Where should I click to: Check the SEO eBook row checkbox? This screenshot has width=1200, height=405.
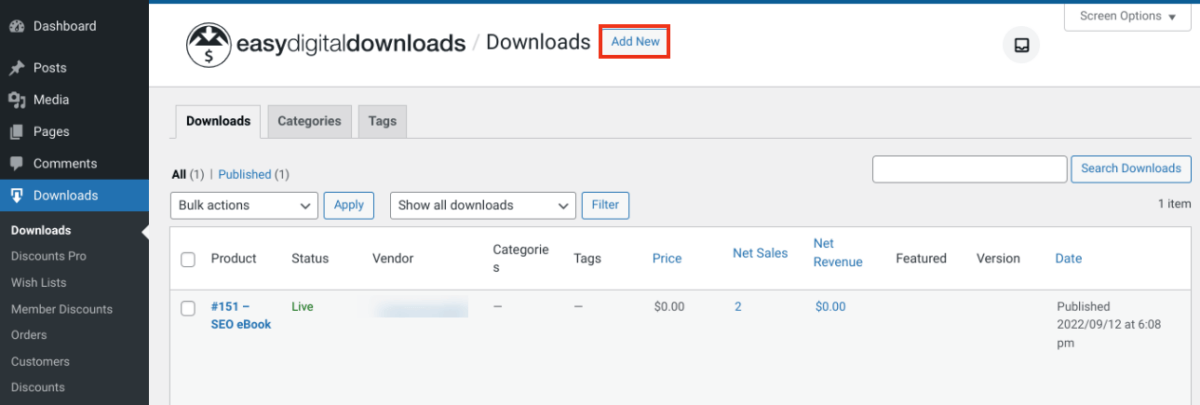coord(188,308)
